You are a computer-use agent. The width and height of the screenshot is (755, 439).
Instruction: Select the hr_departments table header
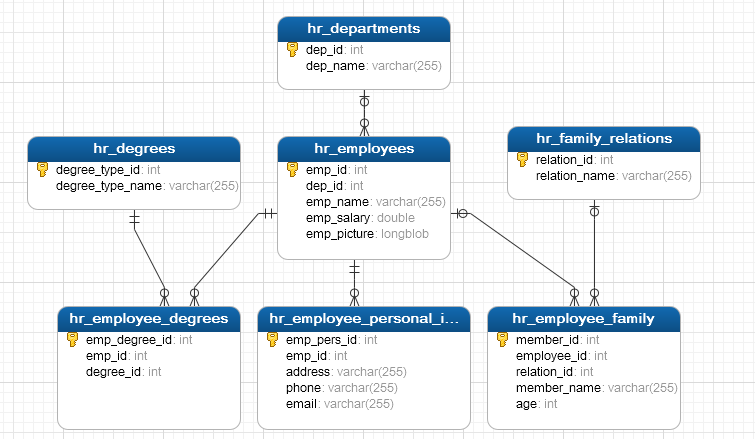(364, 28)
